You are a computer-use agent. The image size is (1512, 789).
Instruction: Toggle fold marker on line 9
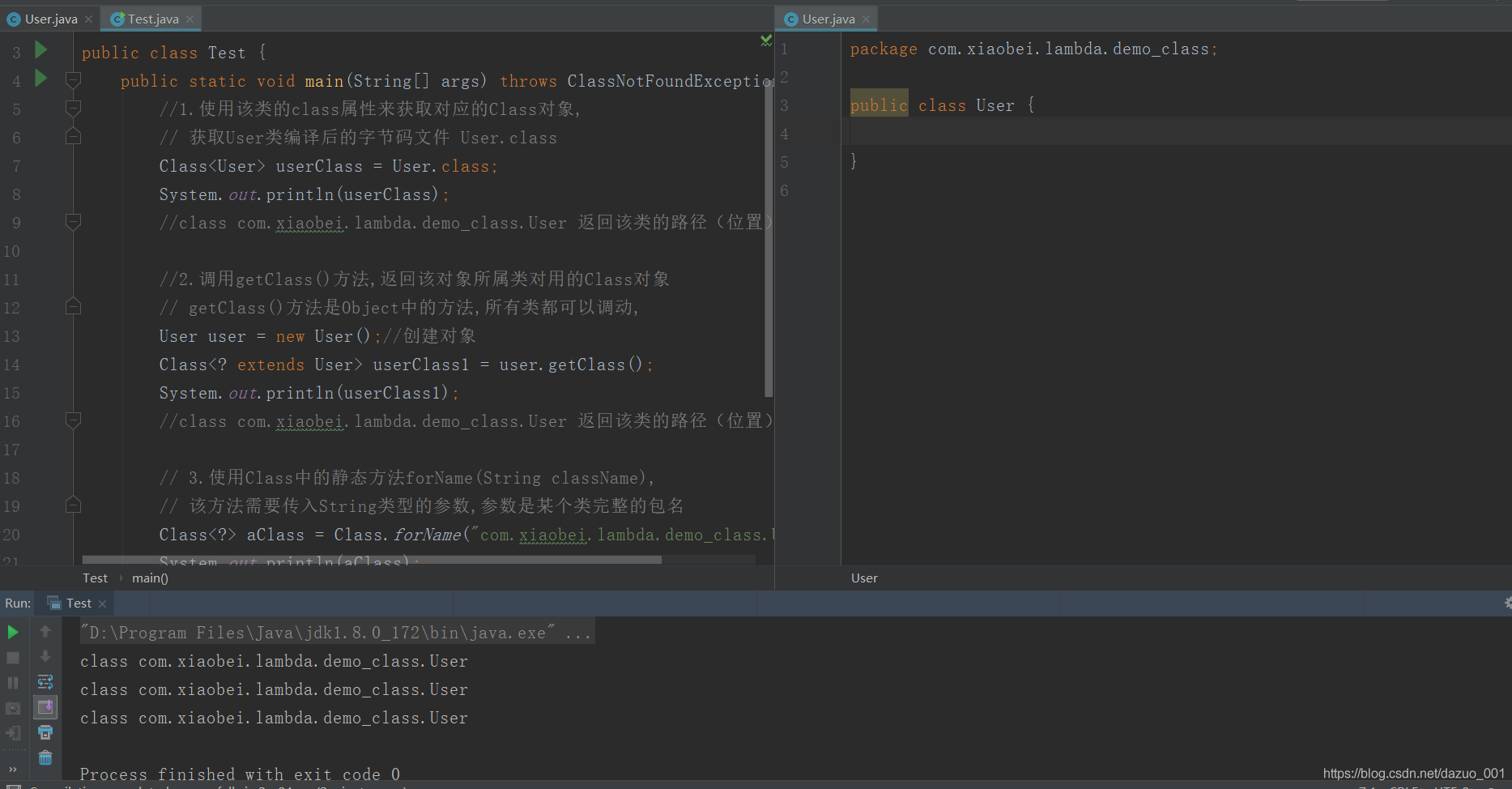pos(73,222)
